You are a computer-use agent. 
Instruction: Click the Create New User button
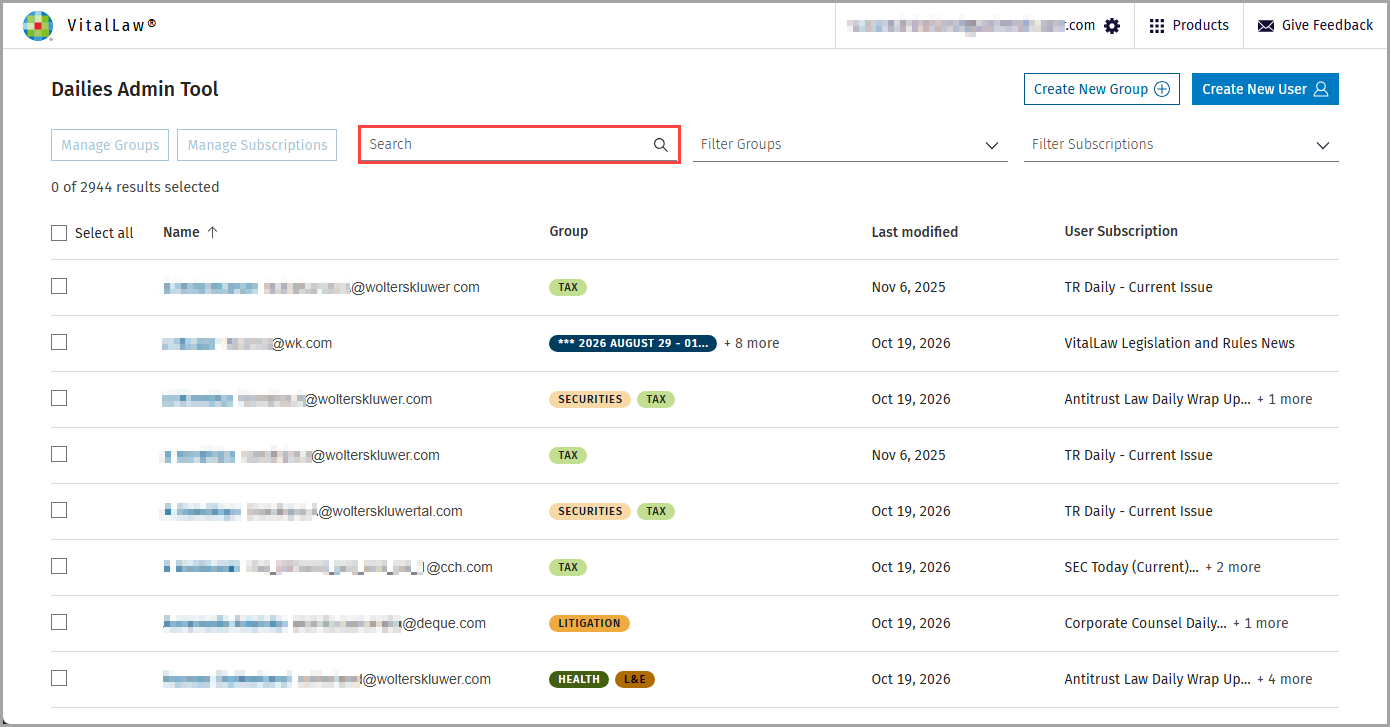pyautogui.click(x=1265, y=89)
